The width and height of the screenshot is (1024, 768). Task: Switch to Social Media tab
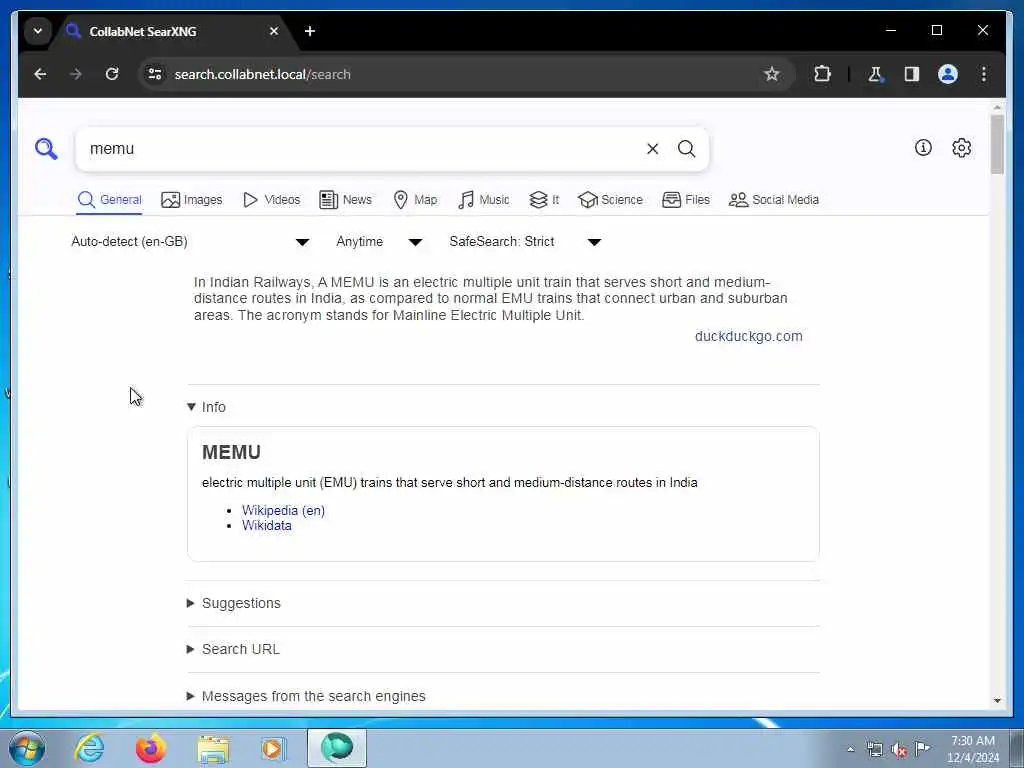[774, 200]
